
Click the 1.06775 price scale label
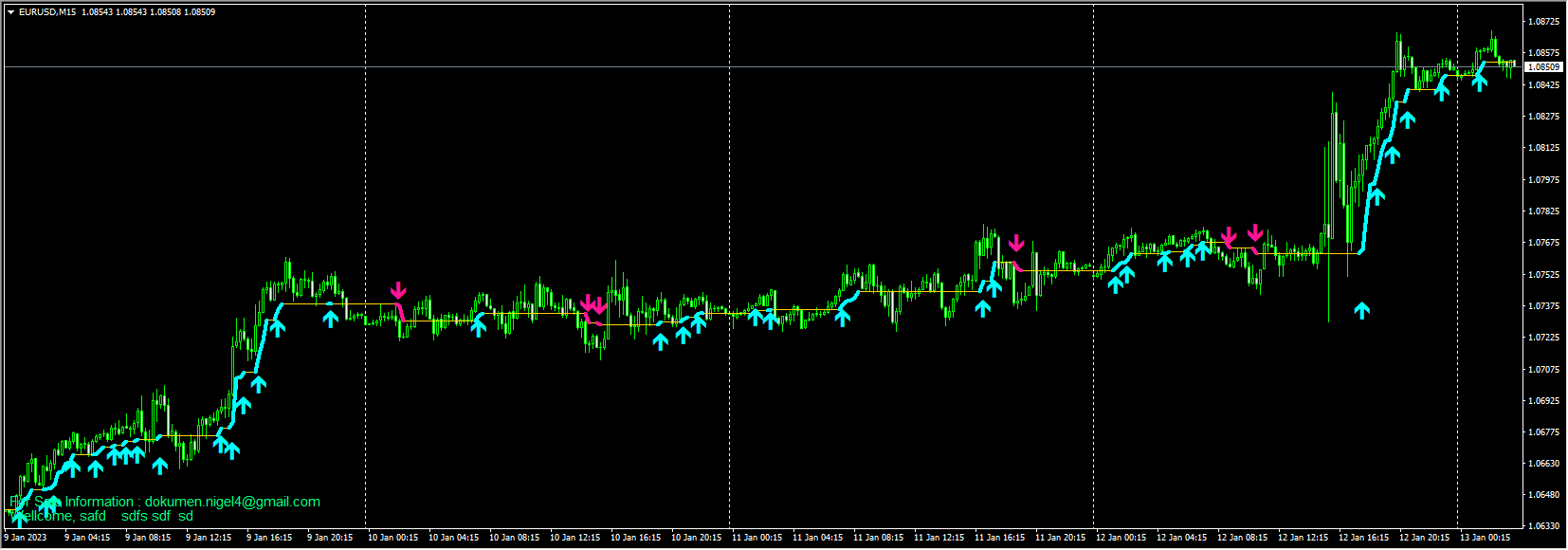pos(1543,431)
